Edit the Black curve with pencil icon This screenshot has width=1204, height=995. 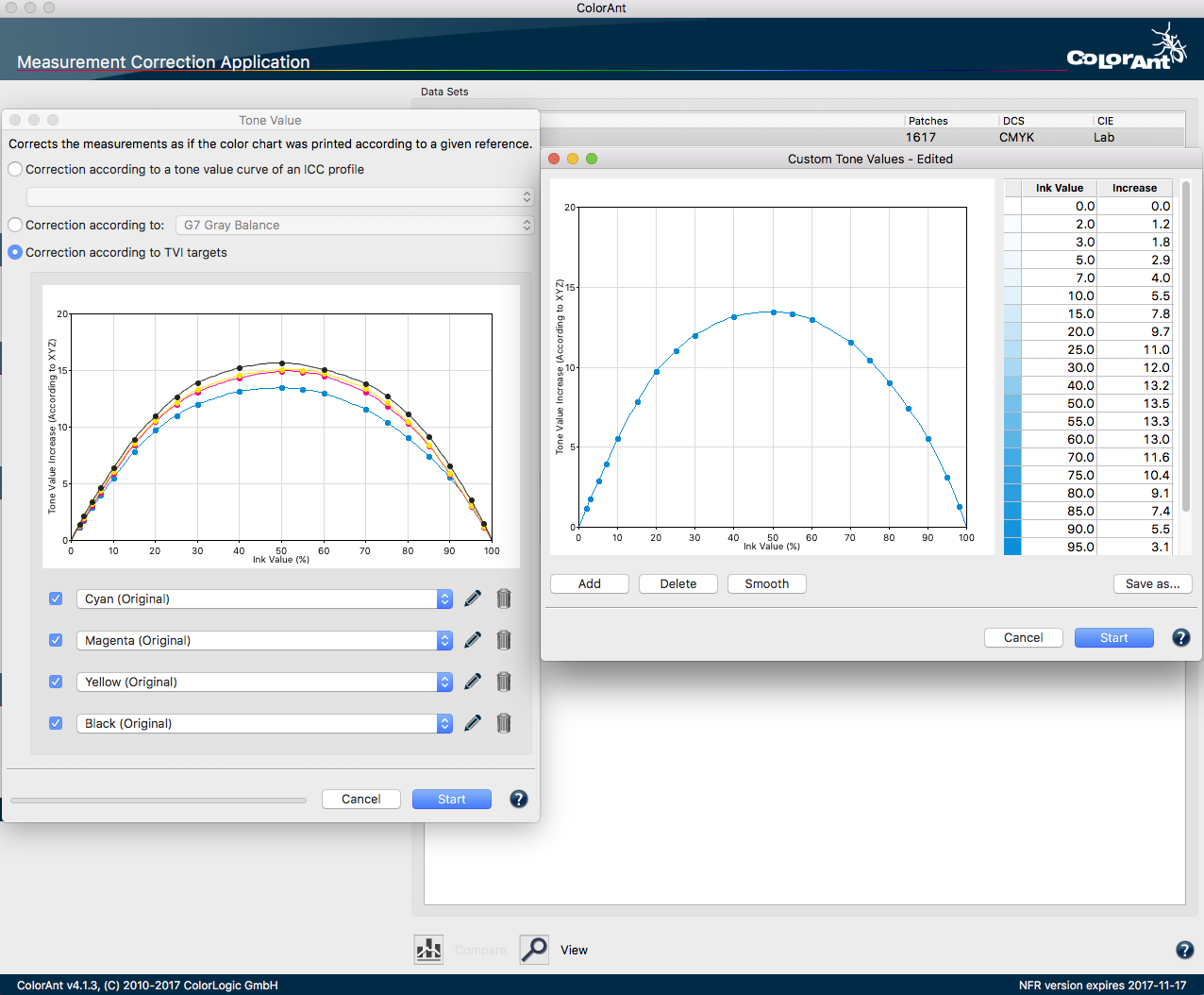473,723
